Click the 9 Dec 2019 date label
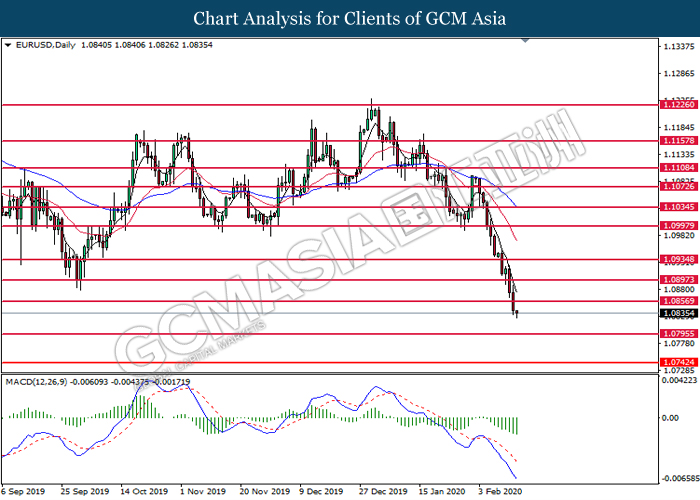The width and height of the screenshot is (700, 500). [321, 492]
